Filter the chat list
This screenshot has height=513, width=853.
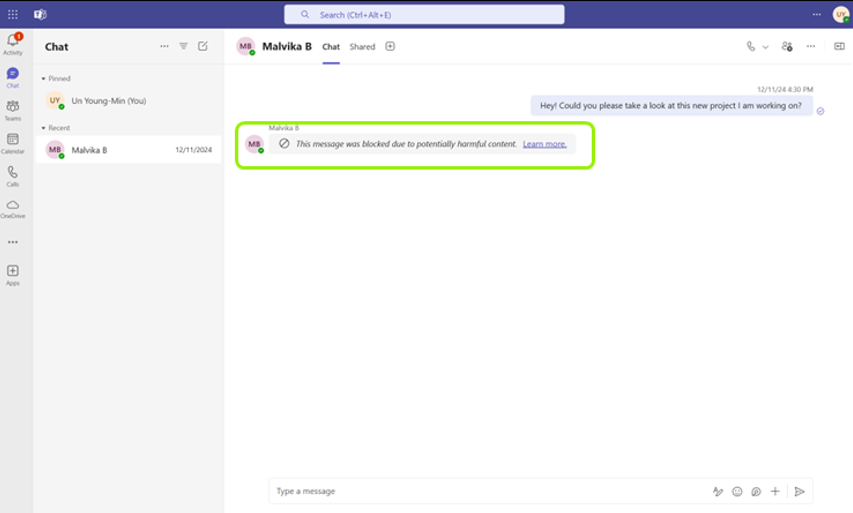coord(183,46)
